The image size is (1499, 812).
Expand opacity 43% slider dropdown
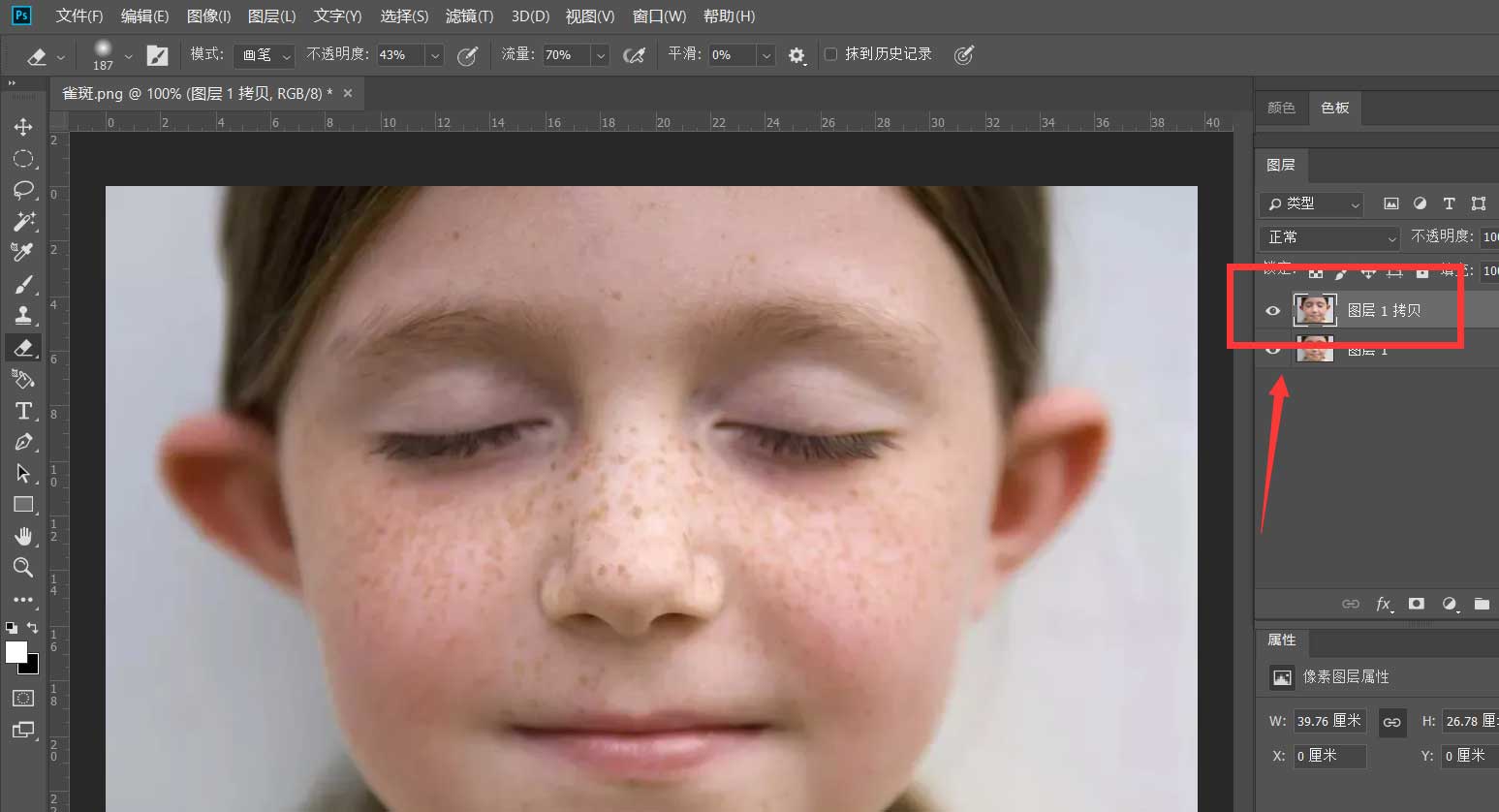pos(435,55)
